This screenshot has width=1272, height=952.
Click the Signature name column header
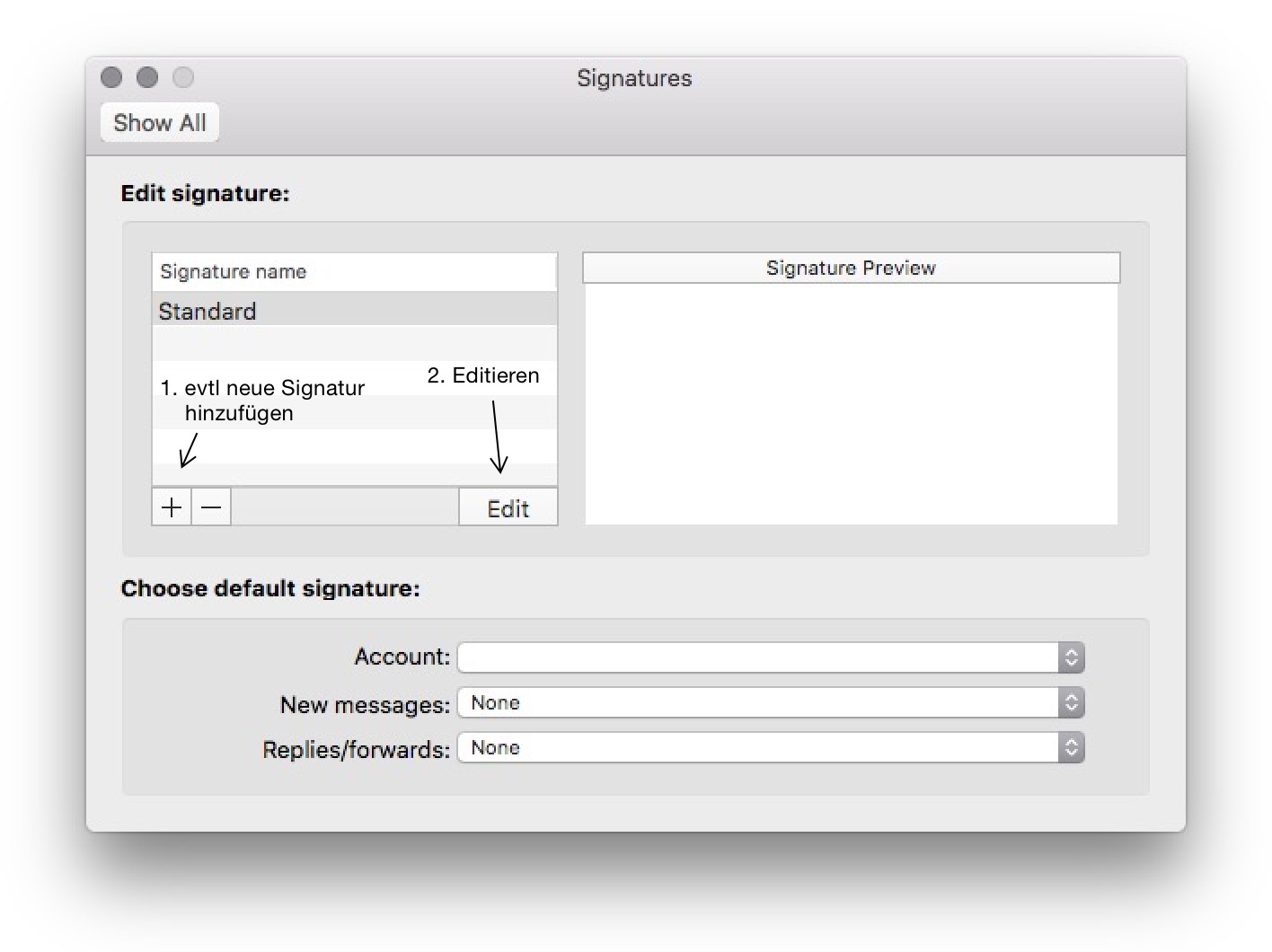(x=354, y=271)
